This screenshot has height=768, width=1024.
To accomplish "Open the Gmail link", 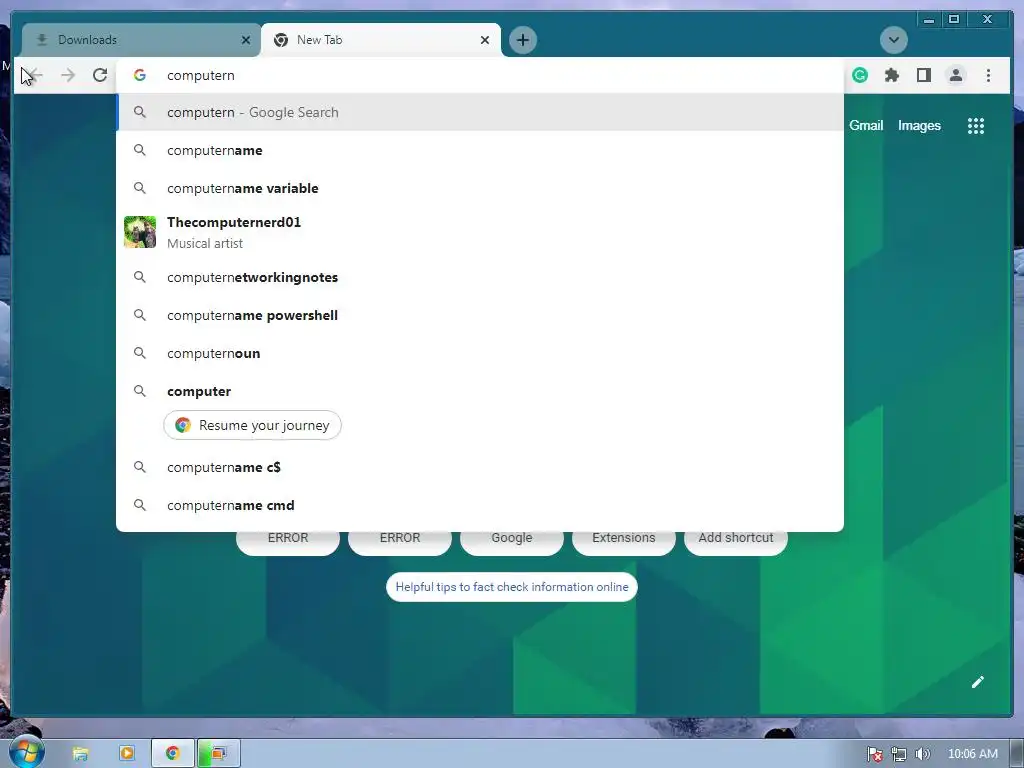I will click(x=866, y=125).
